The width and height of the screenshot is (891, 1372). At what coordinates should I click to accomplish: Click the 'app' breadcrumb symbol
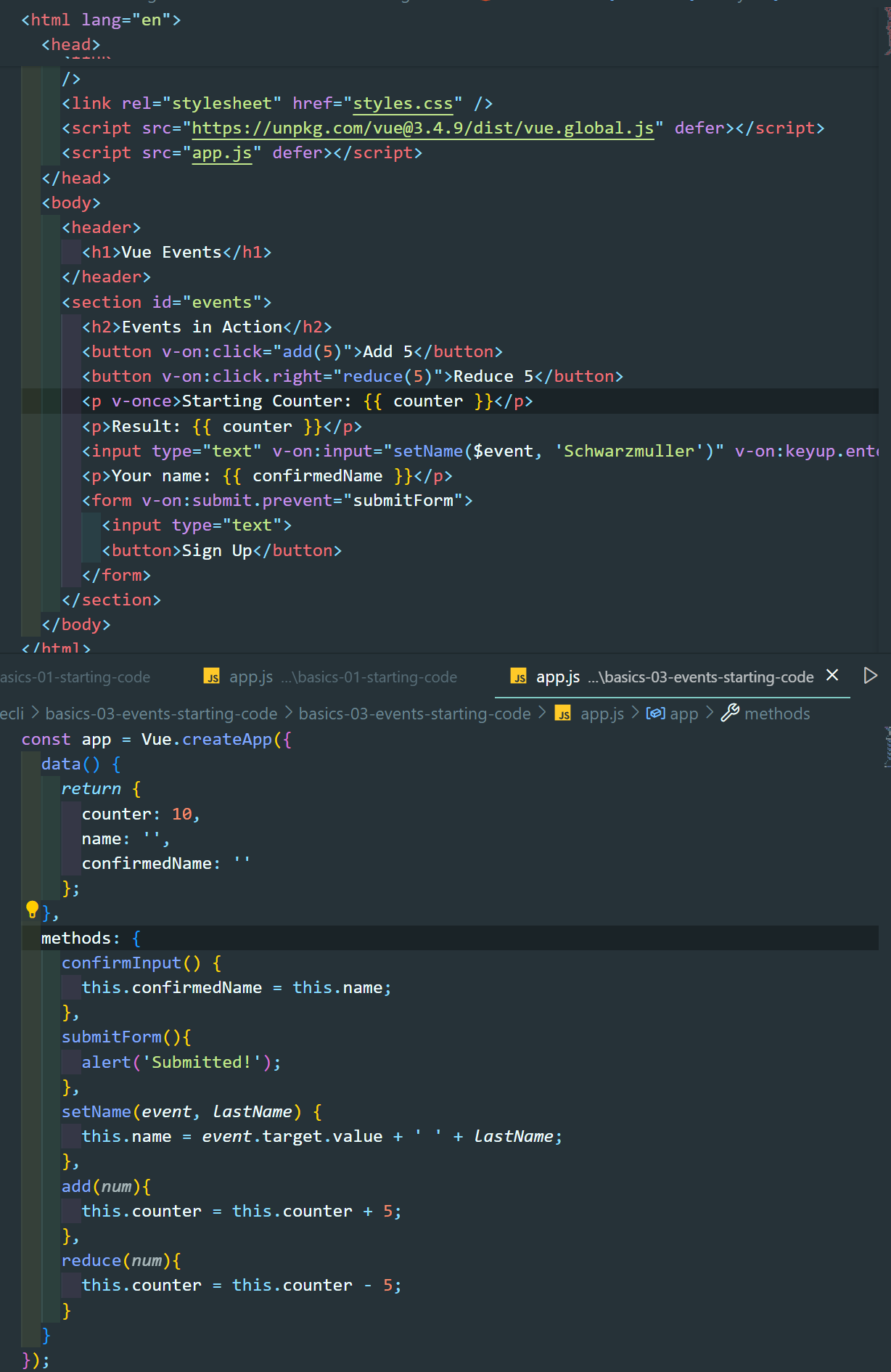(684, 714)
